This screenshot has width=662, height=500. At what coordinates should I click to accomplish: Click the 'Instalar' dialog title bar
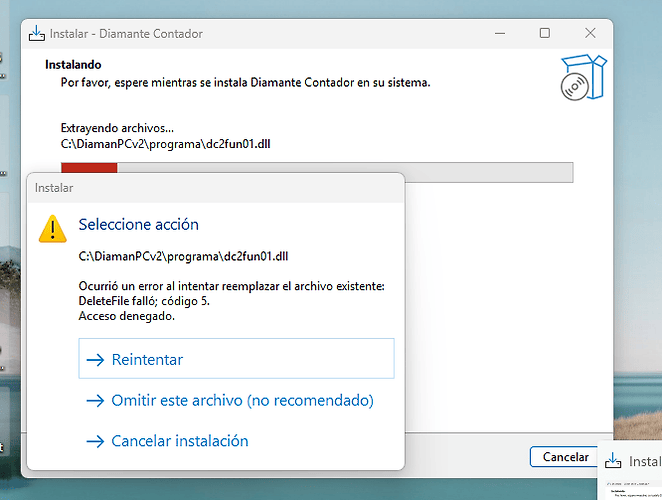[215, 188]
